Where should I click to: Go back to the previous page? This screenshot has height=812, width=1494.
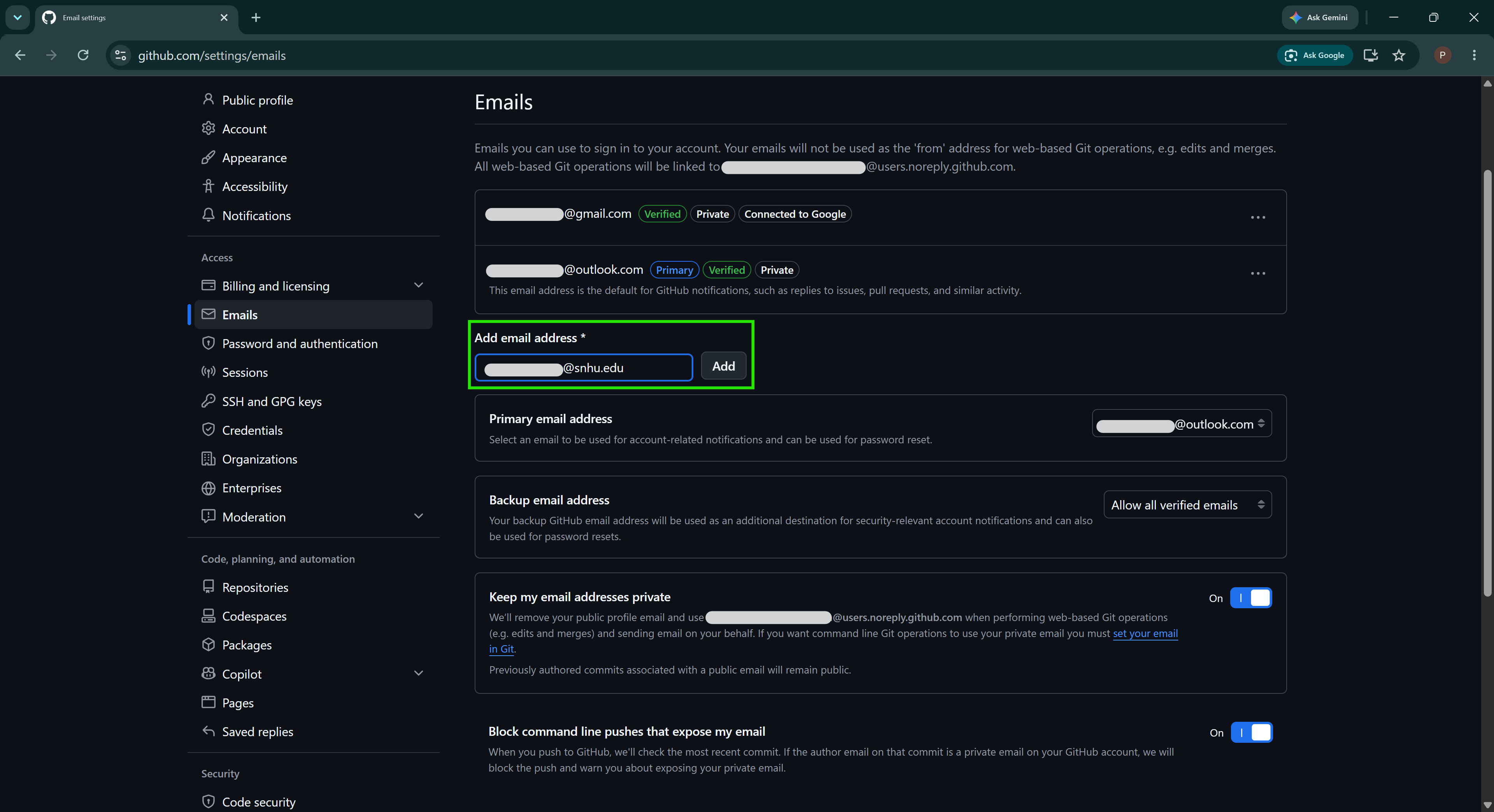pos(20,55)
